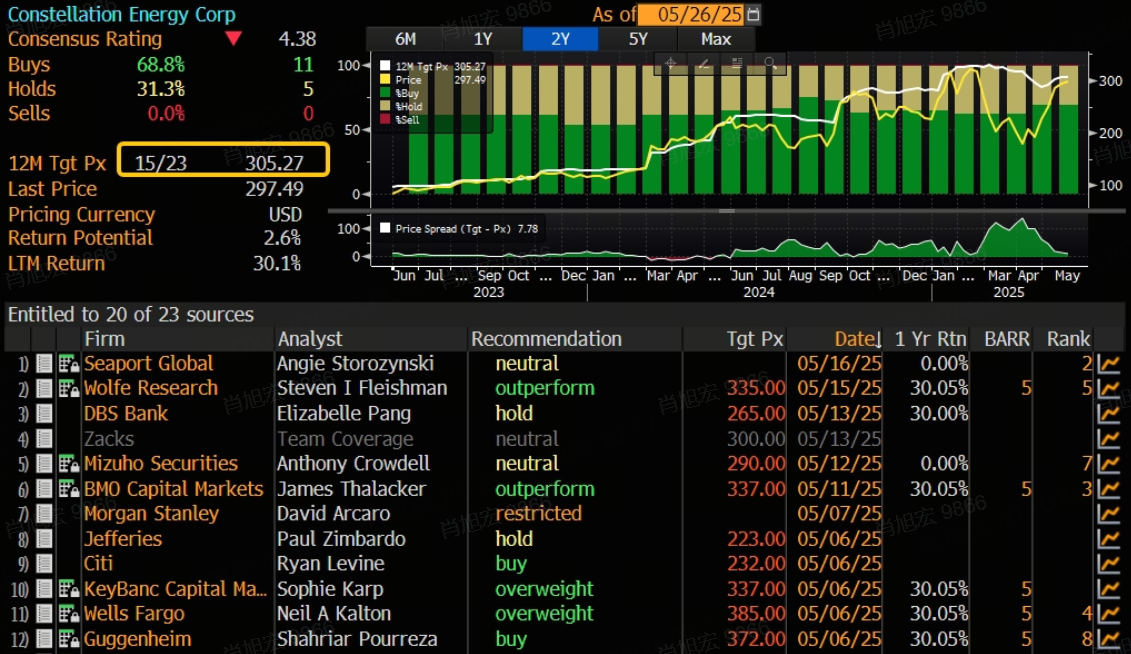Open the chart icon in Wells Fargo row

pyautogui.click(x=1108, y=614)
